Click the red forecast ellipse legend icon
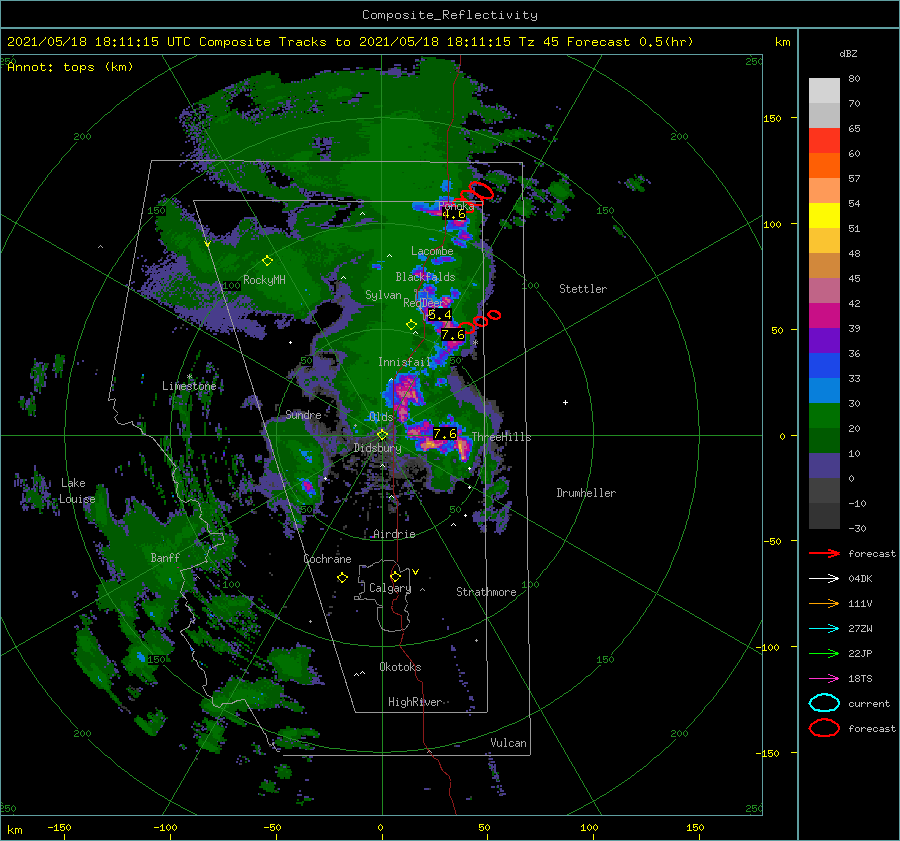 (x=824, y=728)
